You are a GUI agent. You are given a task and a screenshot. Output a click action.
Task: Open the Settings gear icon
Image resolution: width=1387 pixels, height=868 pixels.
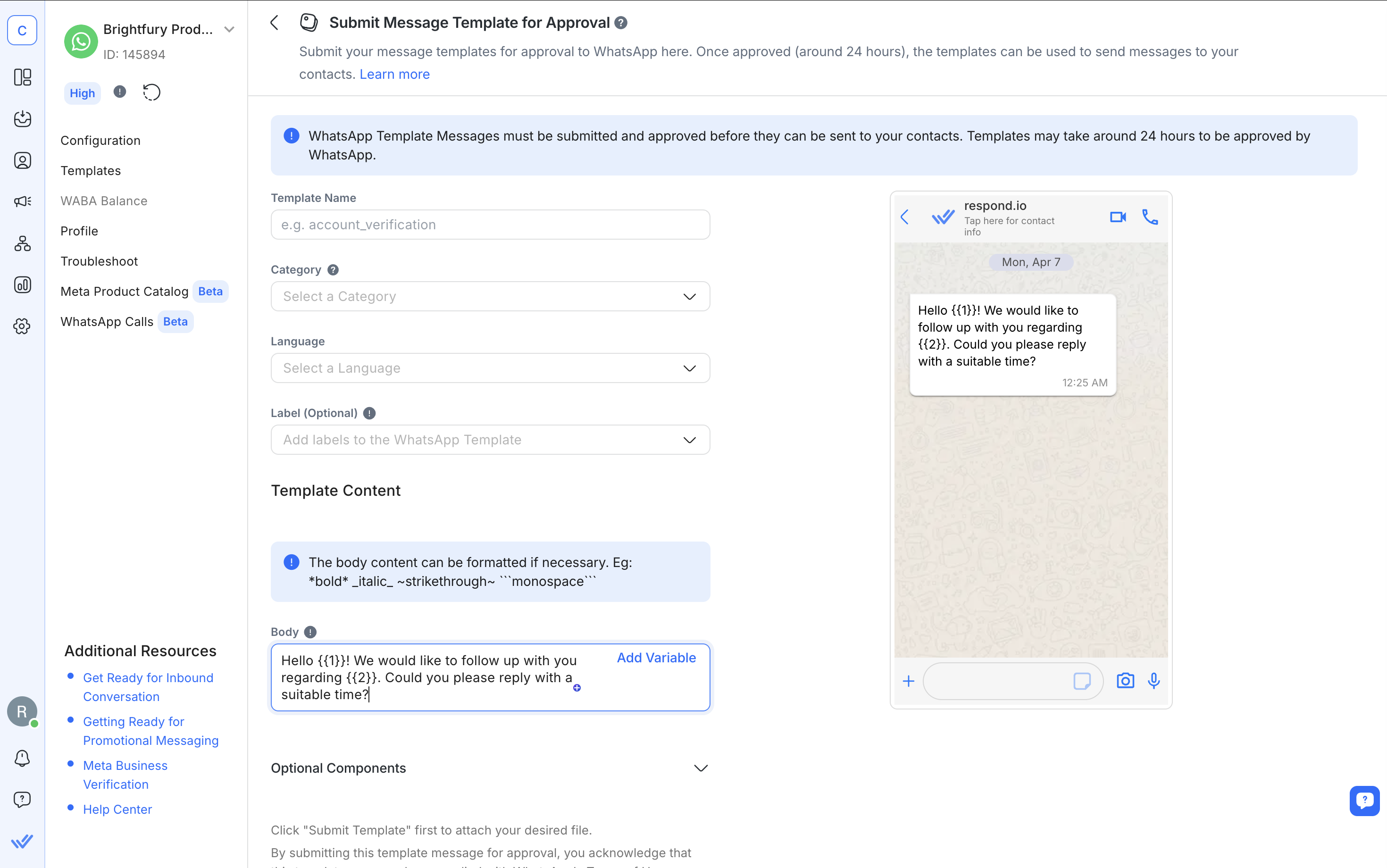coord(22,326)
